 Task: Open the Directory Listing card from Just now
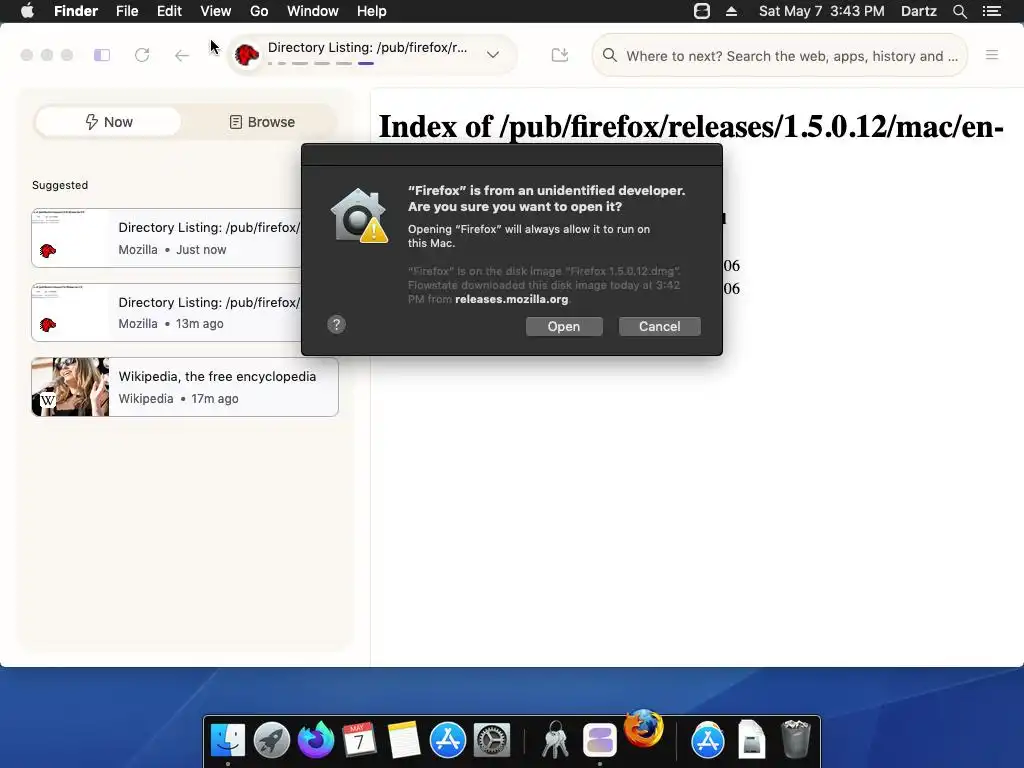coord(167,238)
